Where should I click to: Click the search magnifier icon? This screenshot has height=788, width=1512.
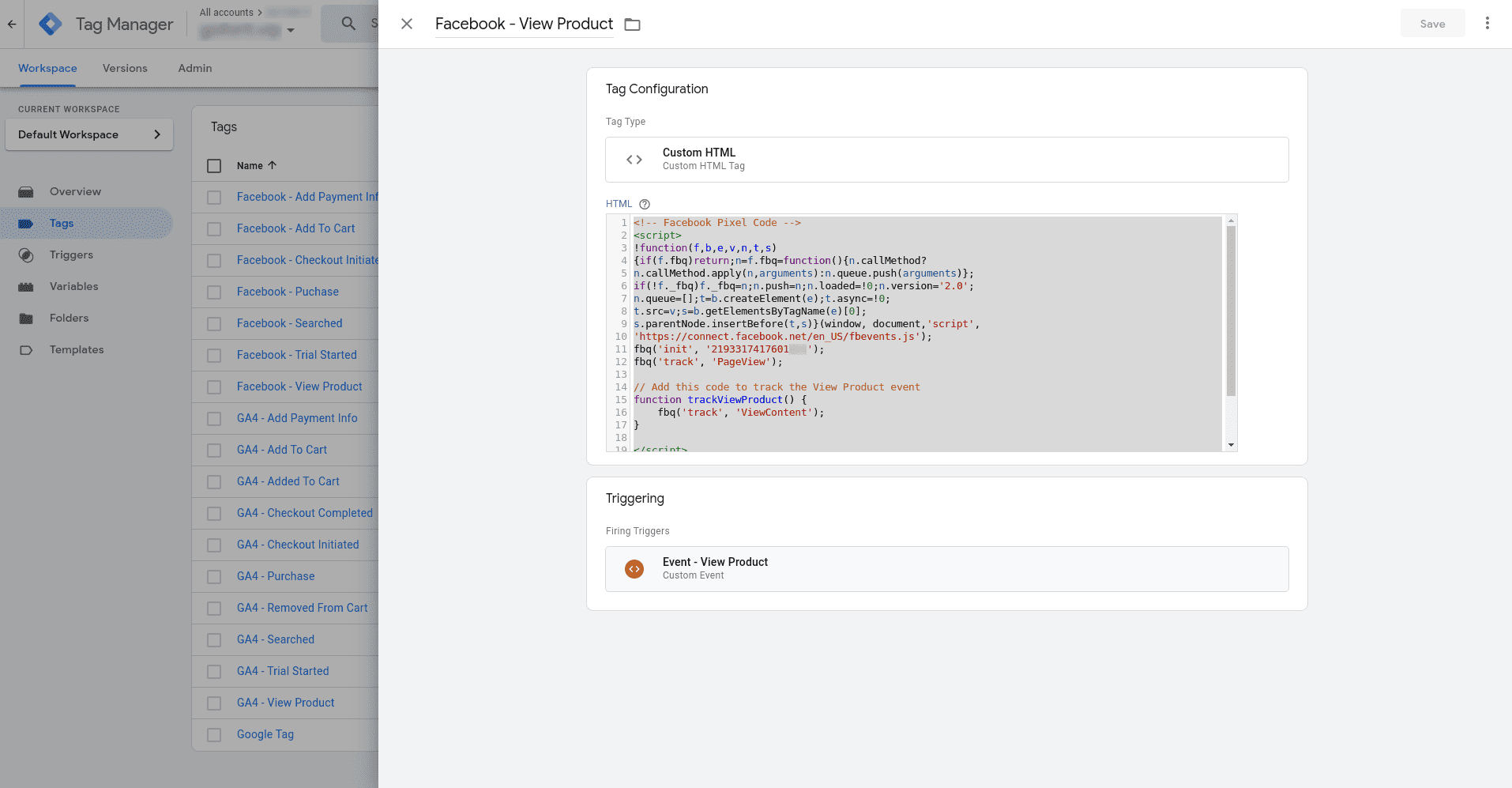348,24
